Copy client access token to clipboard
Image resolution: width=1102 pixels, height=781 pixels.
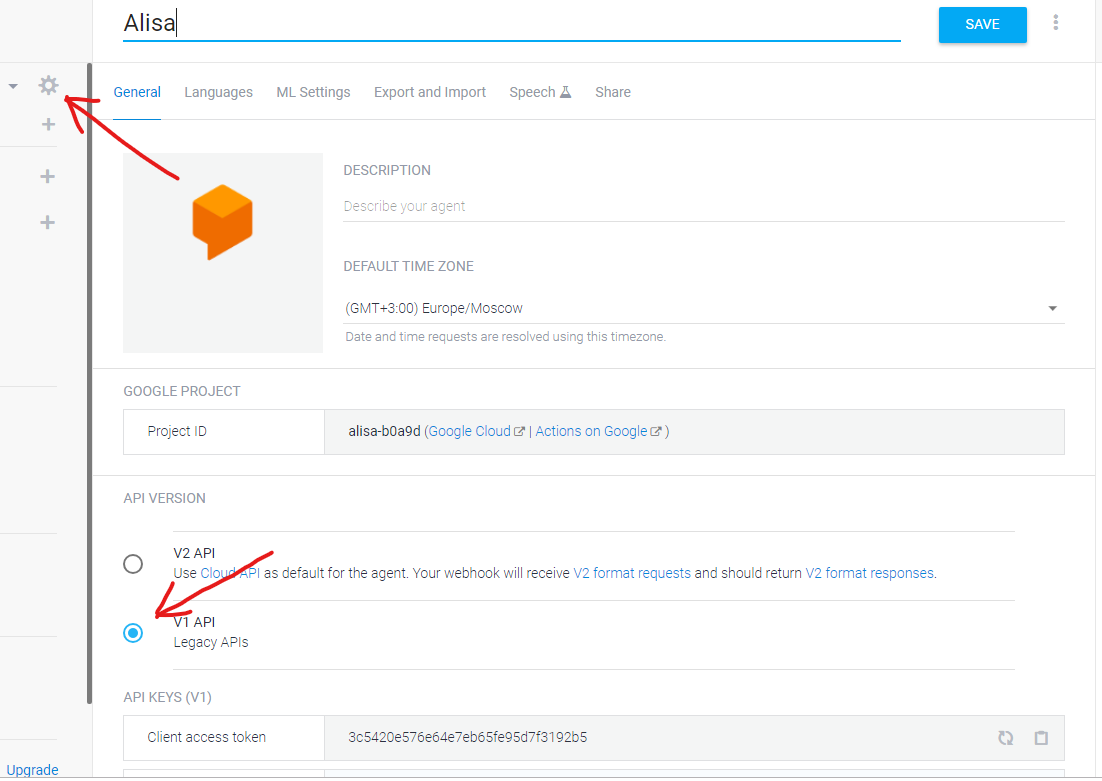[x=1041, y=738]
